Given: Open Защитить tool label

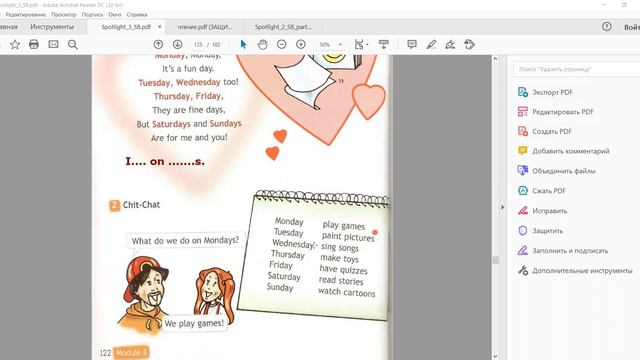Looking at the screenshot, I should click(x=547, y=231).
